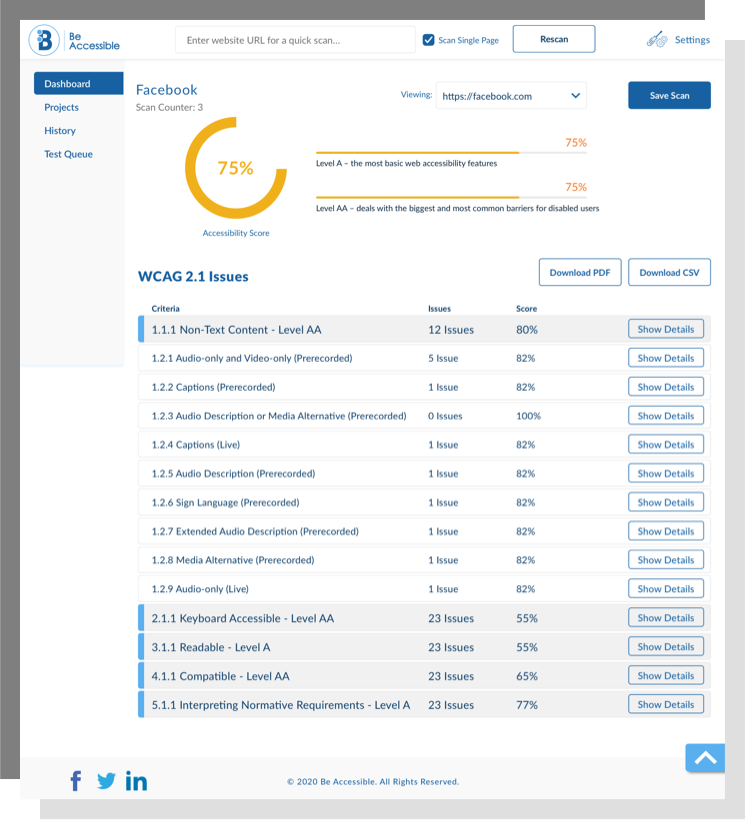
Task: Click the Rescan button
Action: pos(554,39)
